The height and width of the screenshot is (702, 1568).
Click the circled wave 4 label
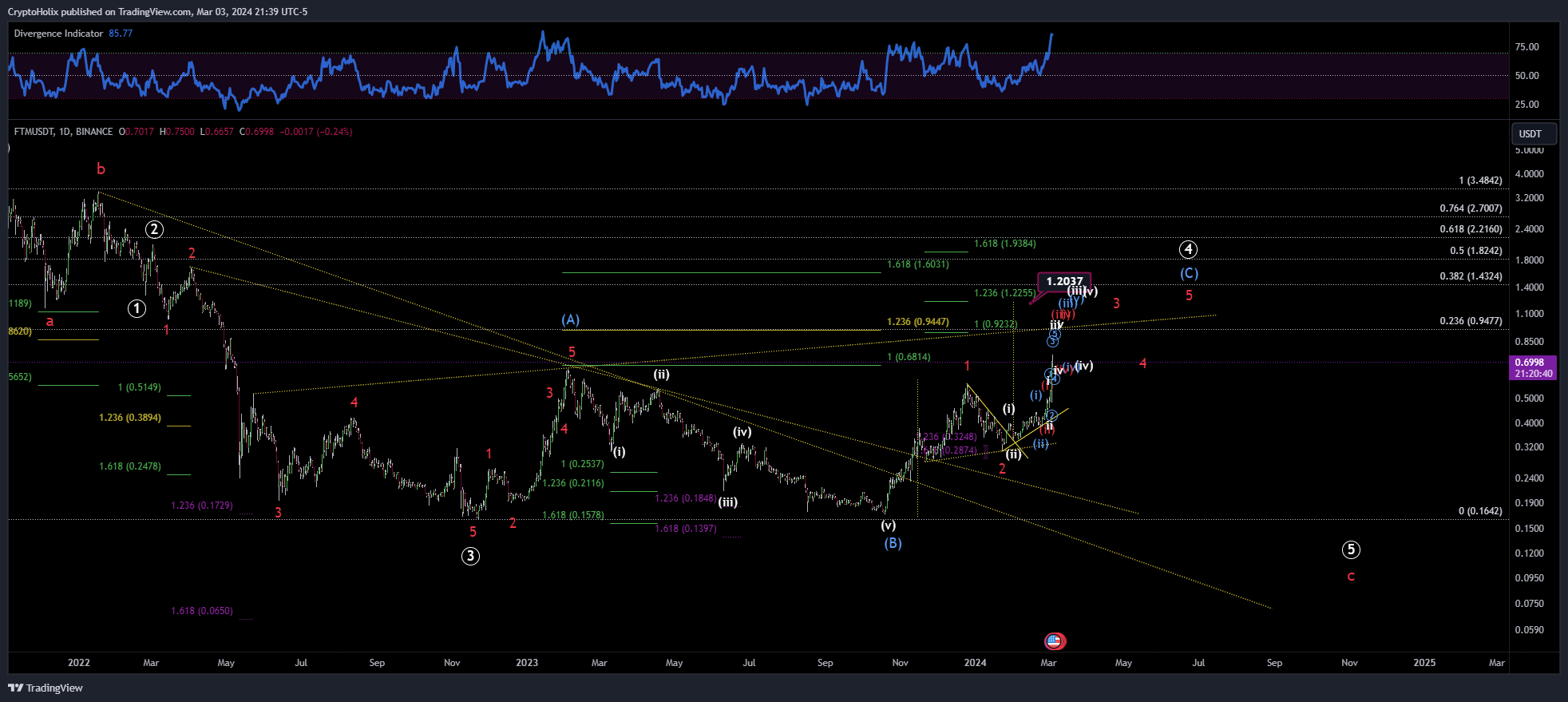[1188, 249]
